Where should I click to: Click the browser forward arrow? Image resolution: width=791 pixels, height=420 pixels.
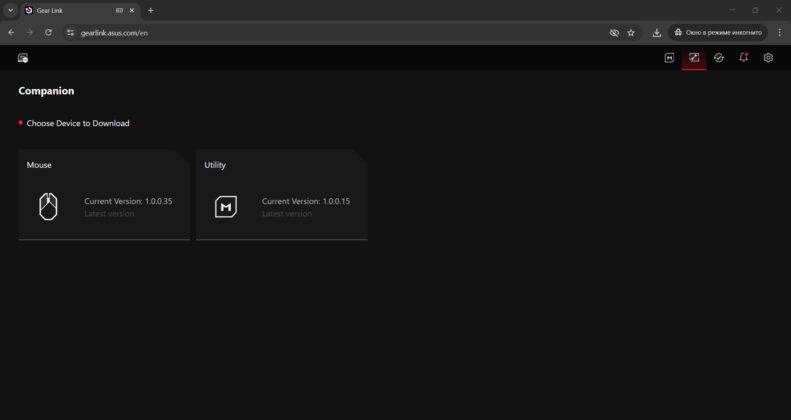[x=30, y=33]
